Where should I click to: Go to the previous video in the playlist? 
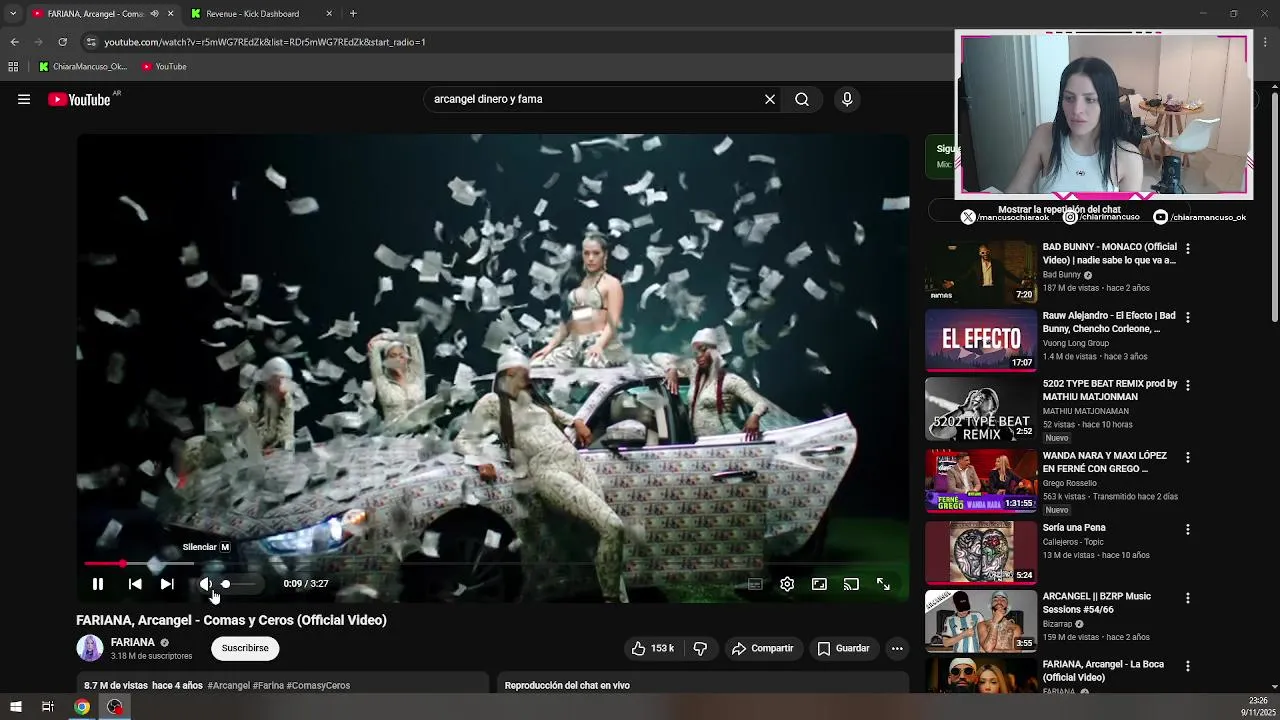pyautogui.click(x=135, y=584)
